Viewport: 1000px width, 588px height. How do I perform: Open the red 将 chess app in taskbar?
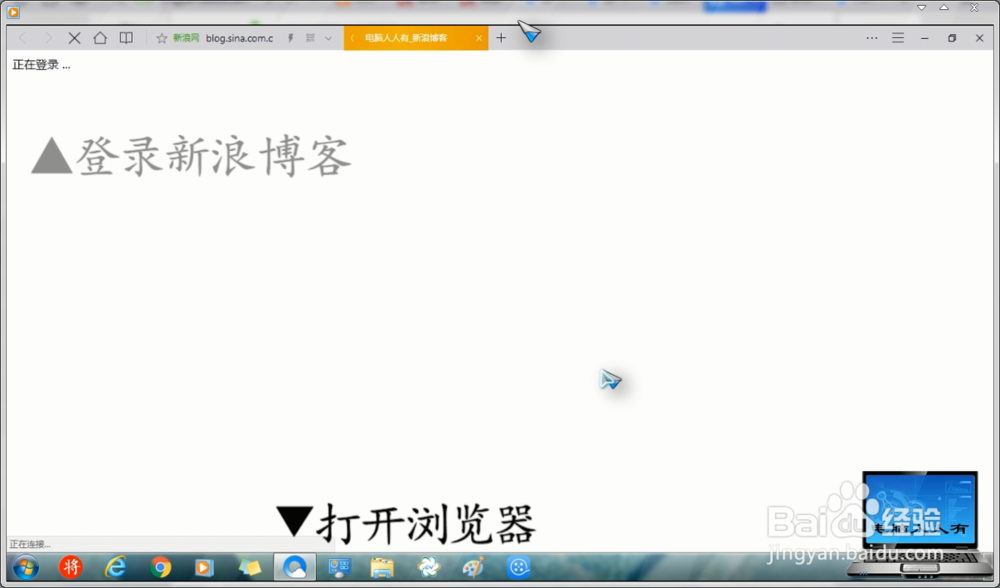(71, 567)
